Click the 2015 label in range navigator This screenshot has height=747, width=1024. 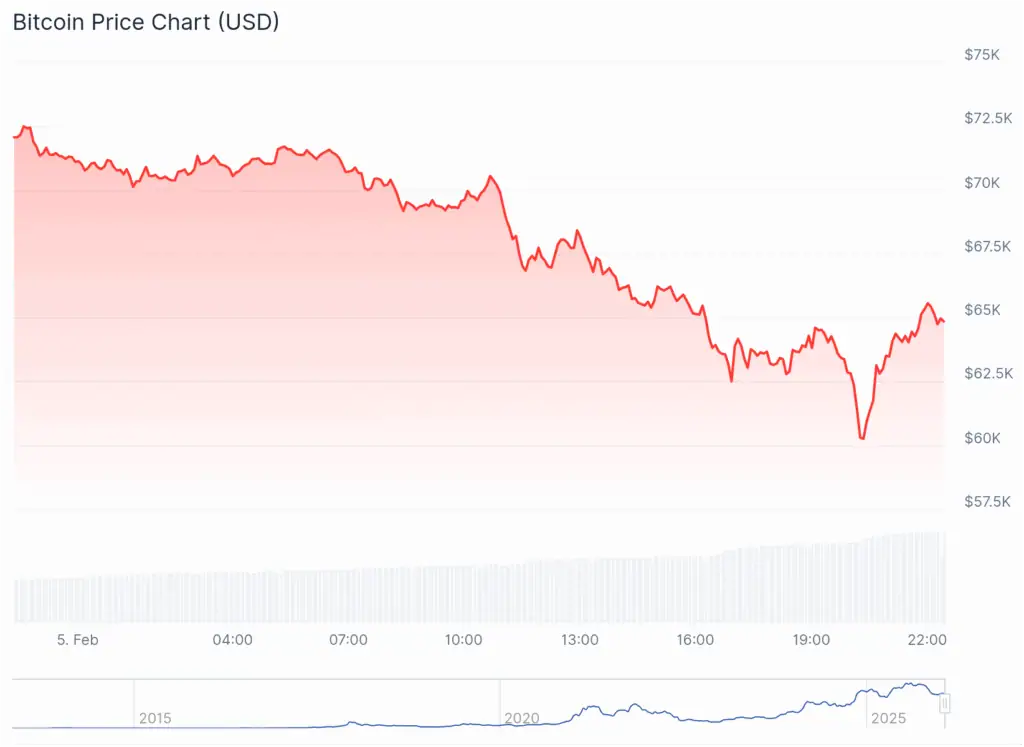pyautogui.click(x=155, y=718)
